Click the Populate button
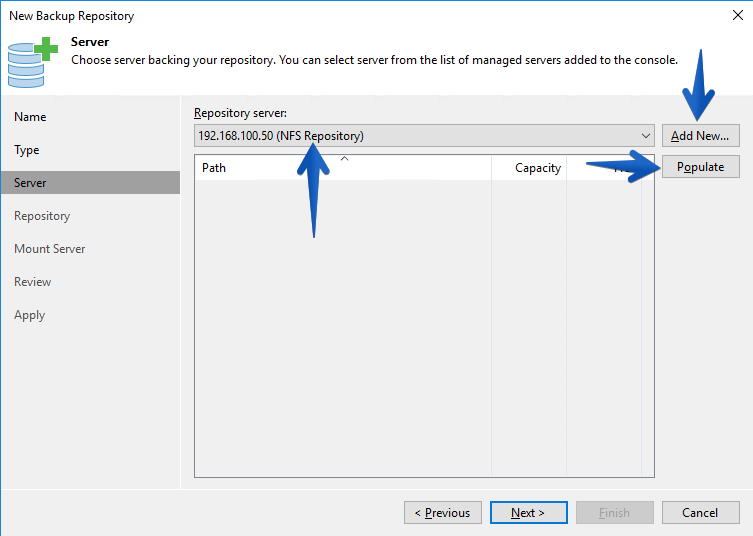The height and width of the screenshot is (536, 753). (x=701, y=167)
